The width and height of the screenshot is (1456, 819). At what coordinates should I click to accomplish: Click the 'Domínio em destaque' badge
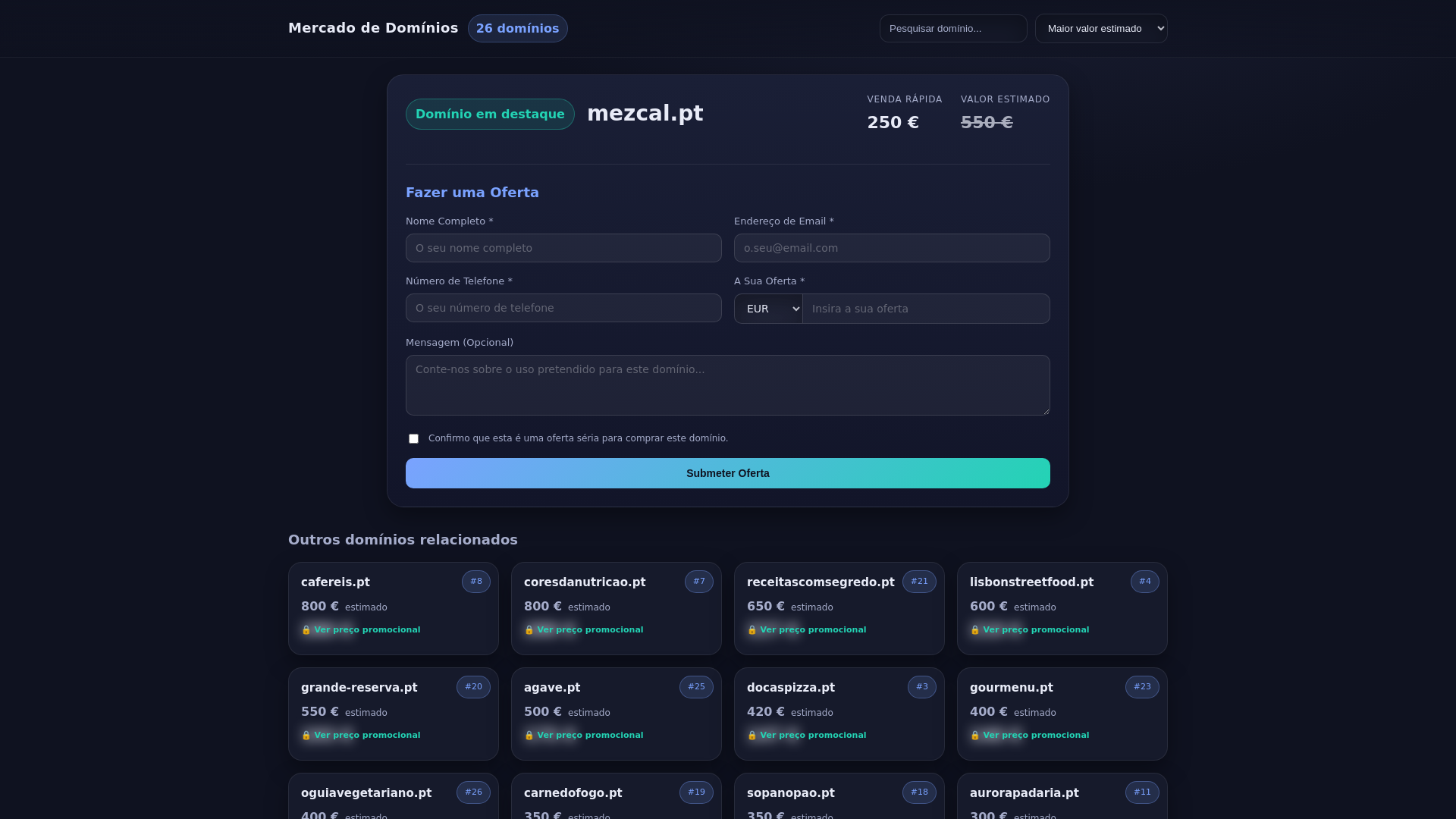490,115
